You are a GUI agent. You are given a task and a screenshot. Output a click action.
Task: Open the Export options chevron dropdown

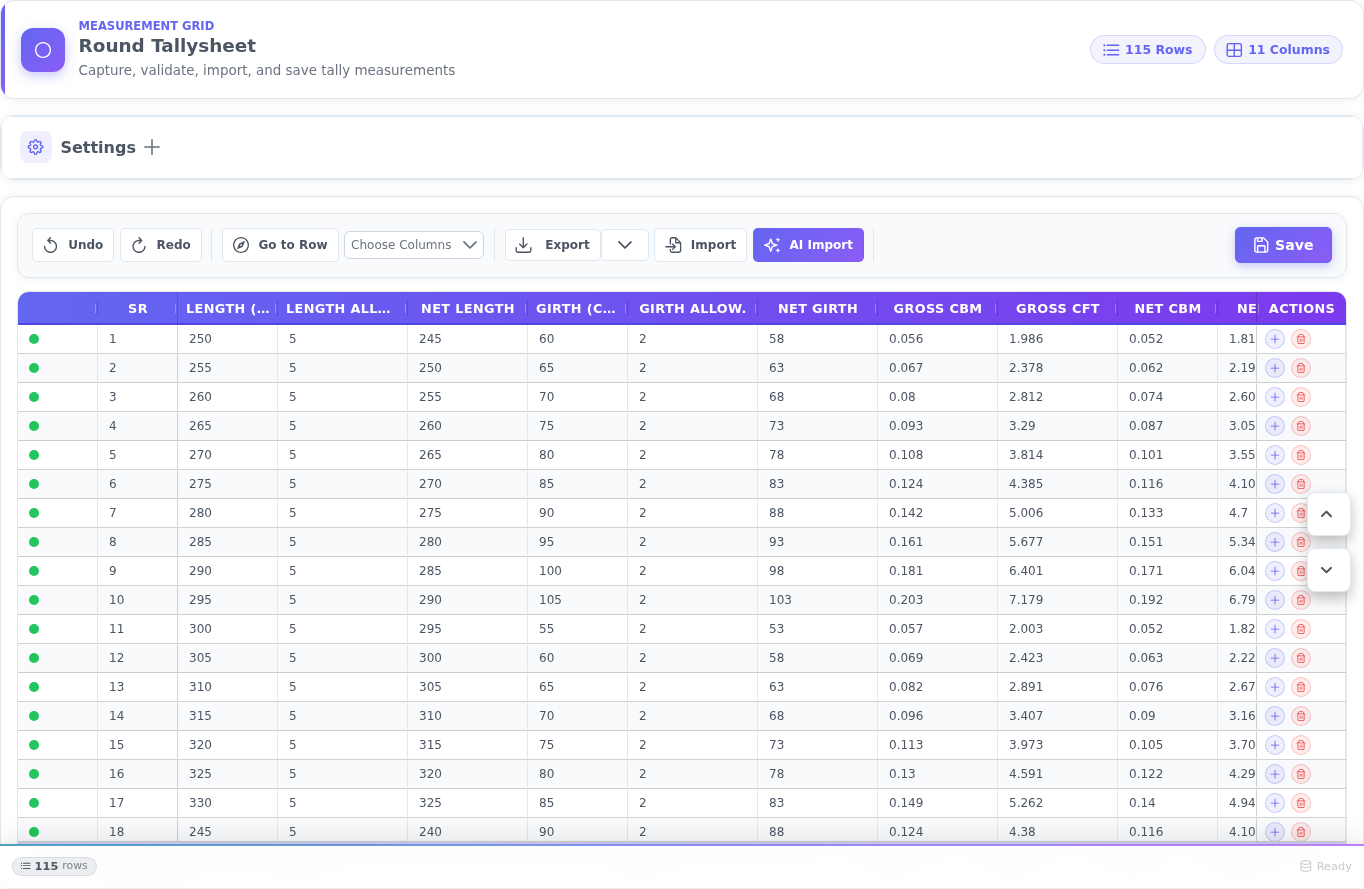tap(625, 245)
